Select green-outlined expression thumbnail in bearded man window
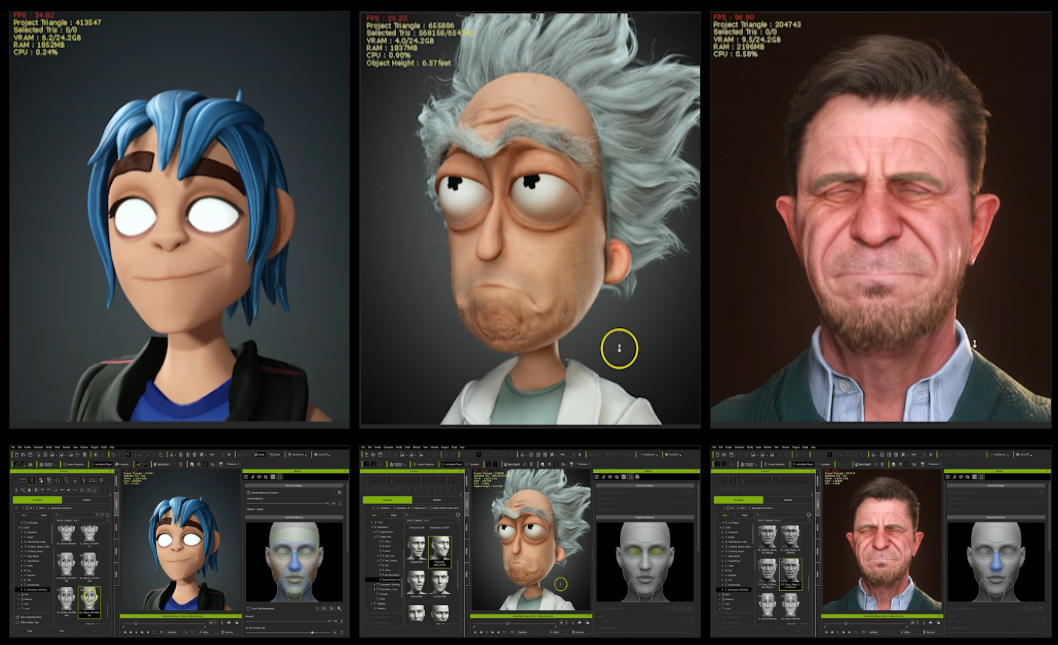The width and height of the screenshot is (1058, 645). [x=791, y=574]
